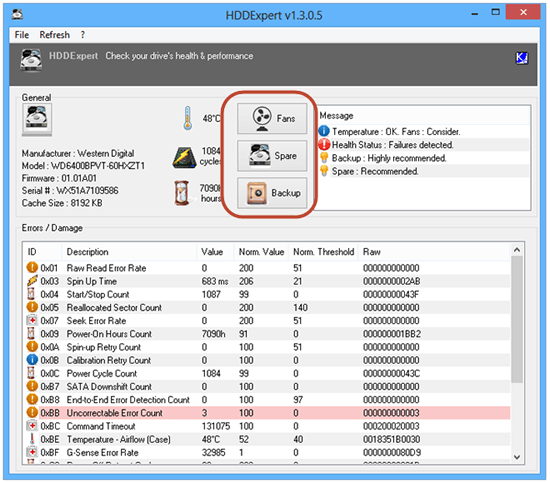
Task: Click the lightbulb icon beside Backup message
Action: coord(324,158)
